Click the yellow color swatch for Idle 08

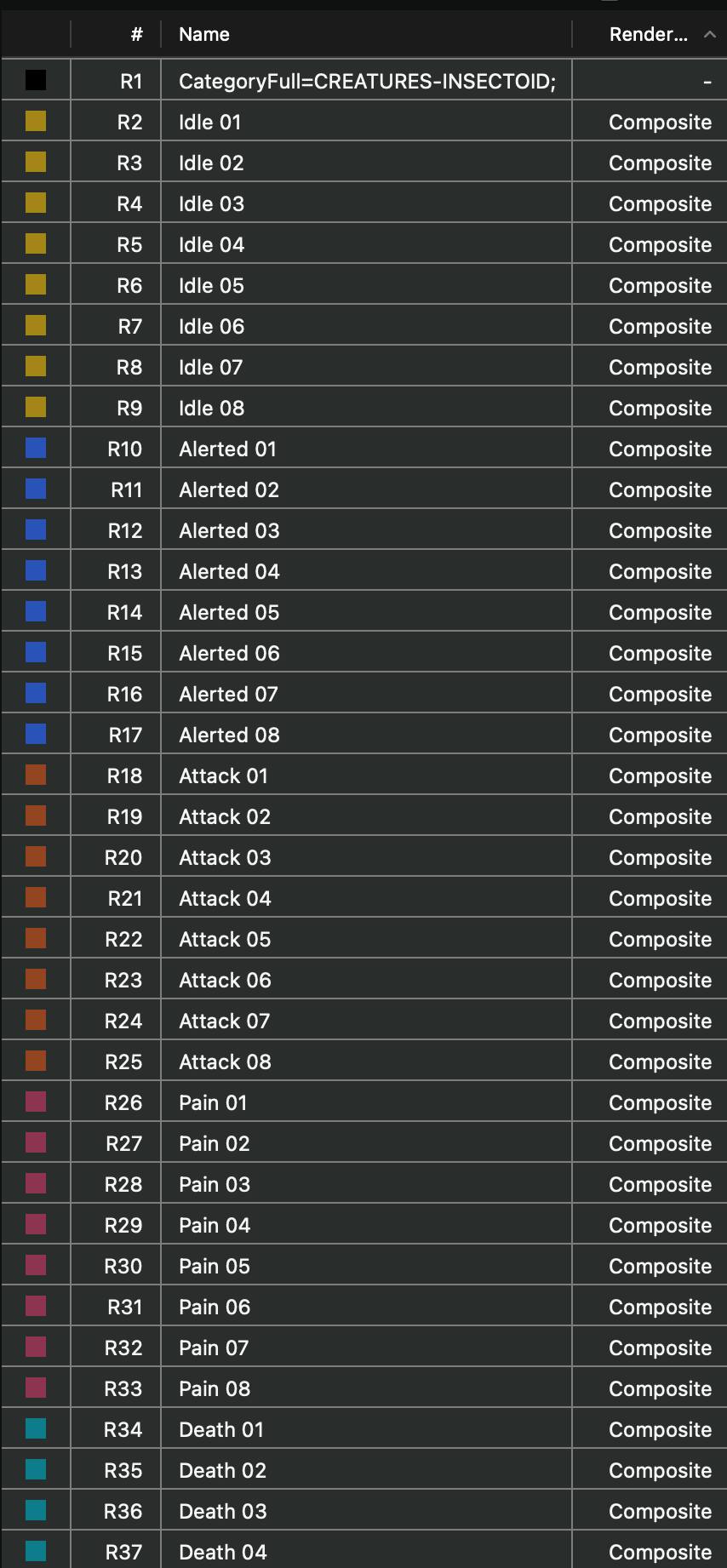point(36,408)
